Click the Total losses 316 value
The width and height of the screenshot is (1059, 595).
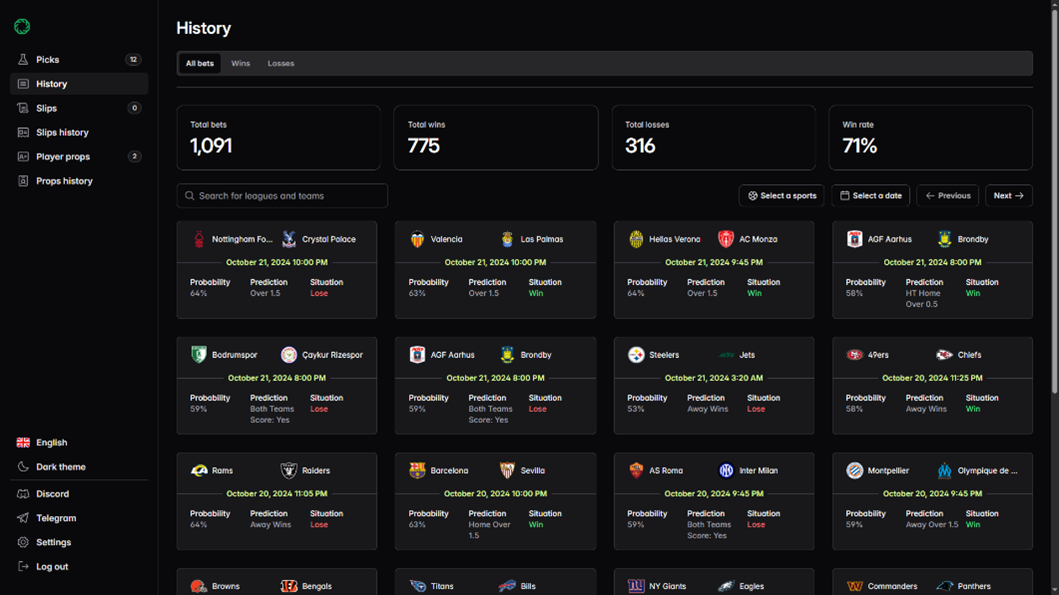(640, 146)
